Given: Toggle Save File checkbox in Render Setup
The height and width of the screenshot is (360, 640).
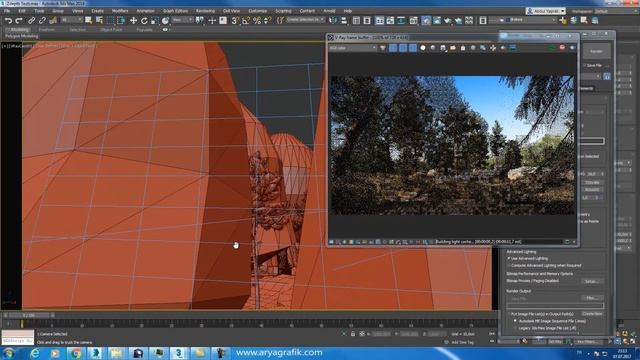Looking at the screenshot, I should pyautogui.click(x=584, y=65).
